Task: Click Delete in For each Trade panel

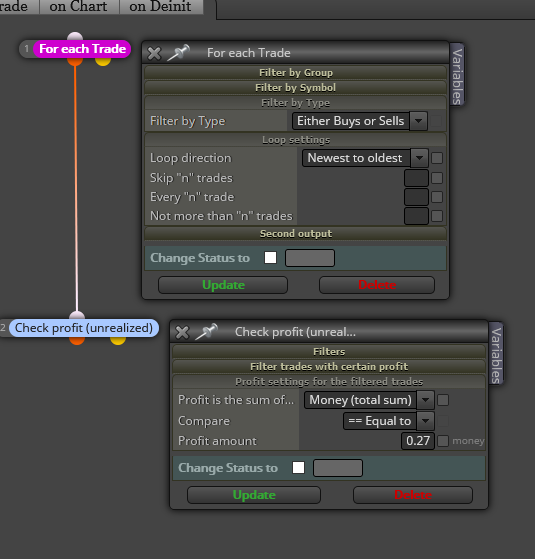Action: click(x=377, y=285)
